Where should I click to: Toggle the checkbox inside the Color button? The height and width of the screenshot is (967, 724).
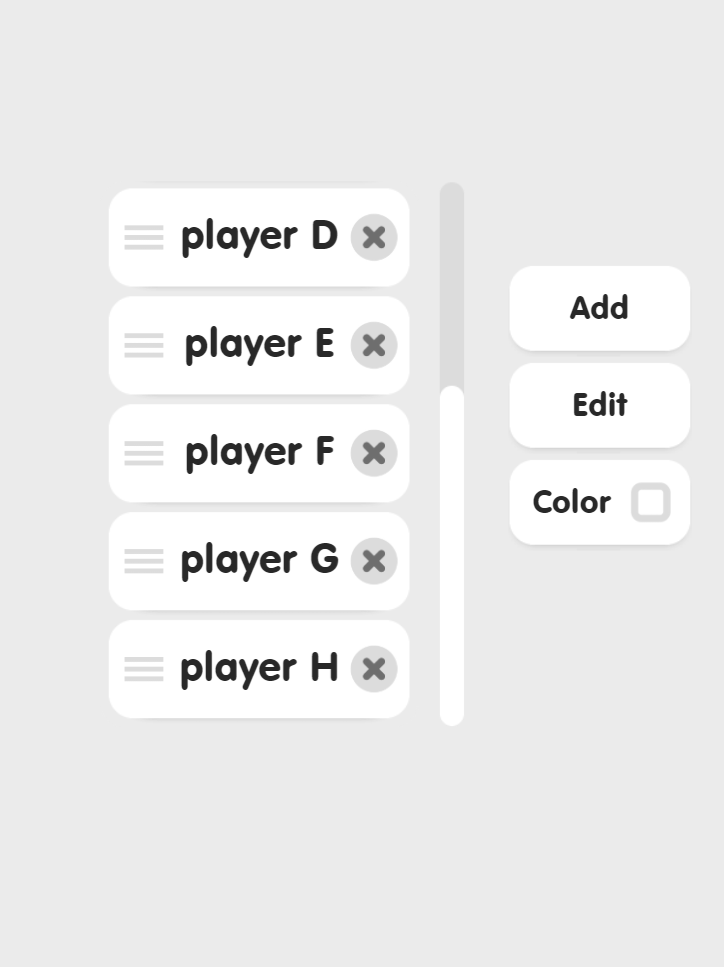(x=650, y=503)
